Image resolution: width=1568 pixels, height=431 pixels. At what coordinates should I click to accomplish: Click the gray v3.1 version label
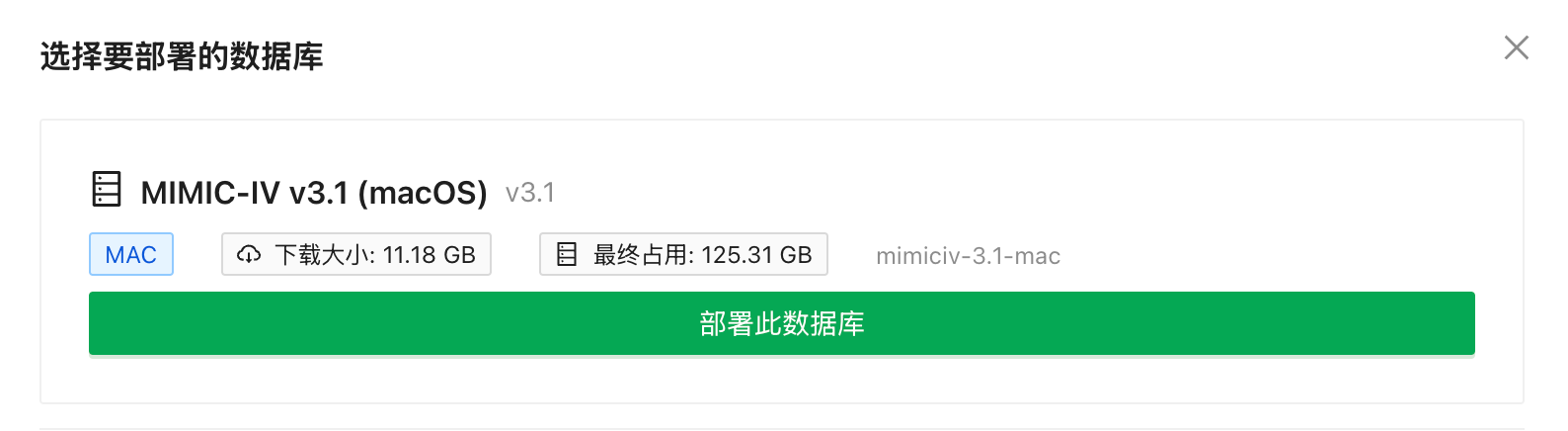click(x=530, y=193)
